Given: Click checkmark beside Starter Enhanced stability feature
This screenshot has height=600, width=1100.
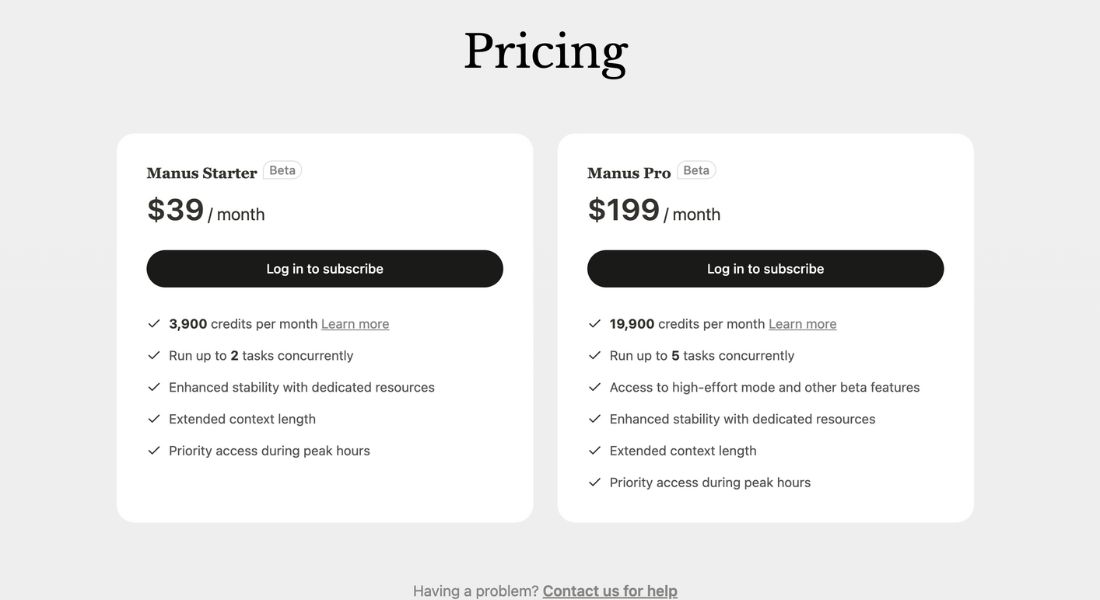Looking at the screenshot, I should pyautogui.click(x=154, y=387).
